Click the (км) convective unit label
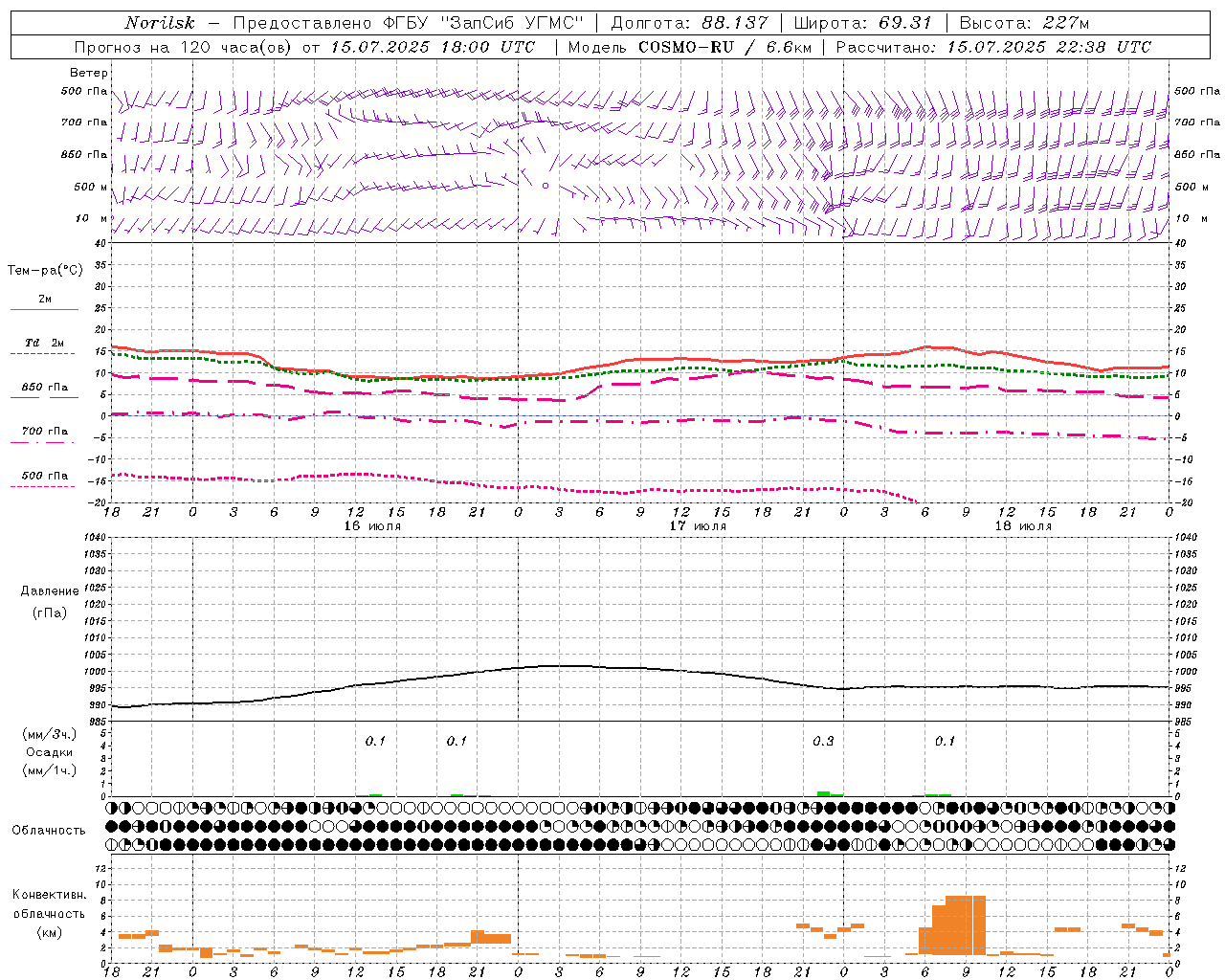 point(50,932)
